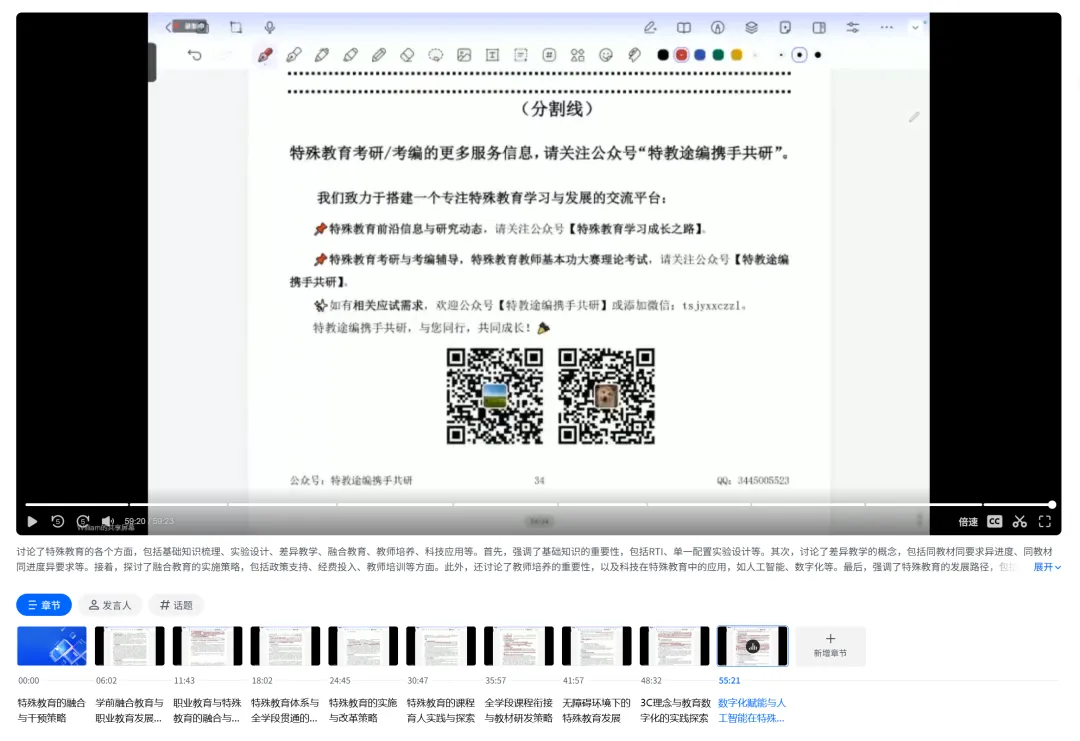Open the scissors clip tool
This screenshot has height=741, width=1080.
1019,521
